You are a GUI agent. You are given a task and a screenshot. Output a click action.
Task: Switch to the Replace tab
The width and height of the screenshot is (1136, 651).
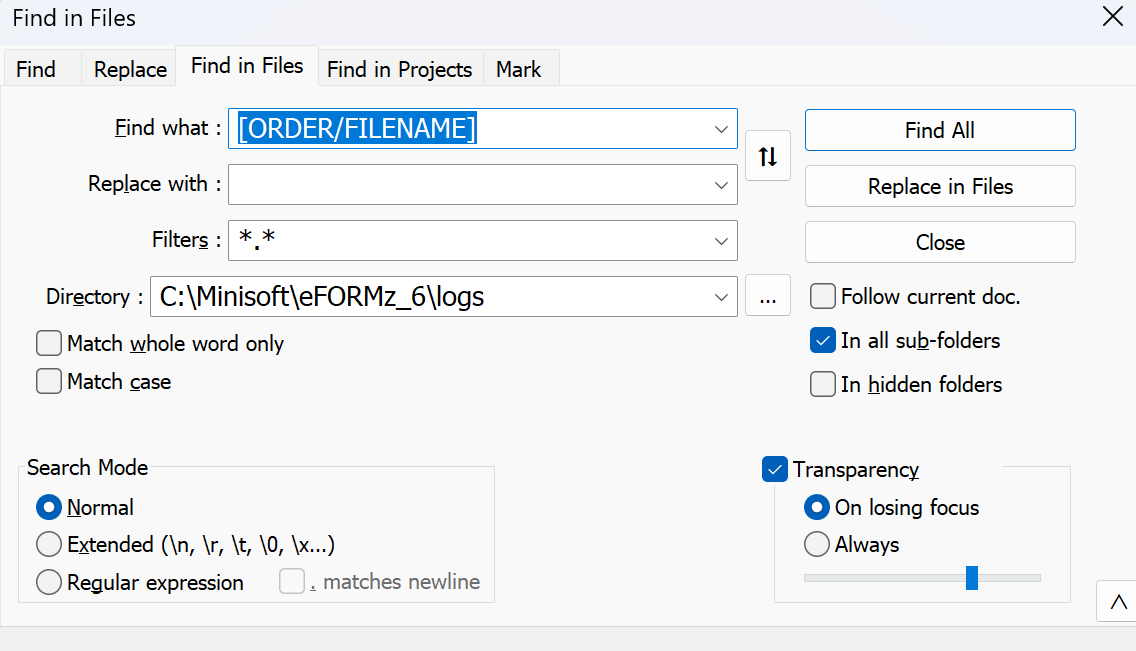coord(130,70)
